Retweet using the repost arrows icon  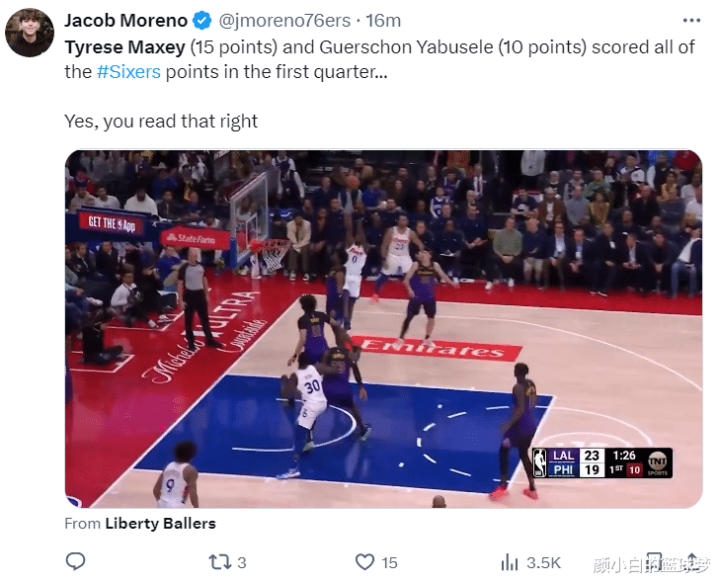[220, 562]
